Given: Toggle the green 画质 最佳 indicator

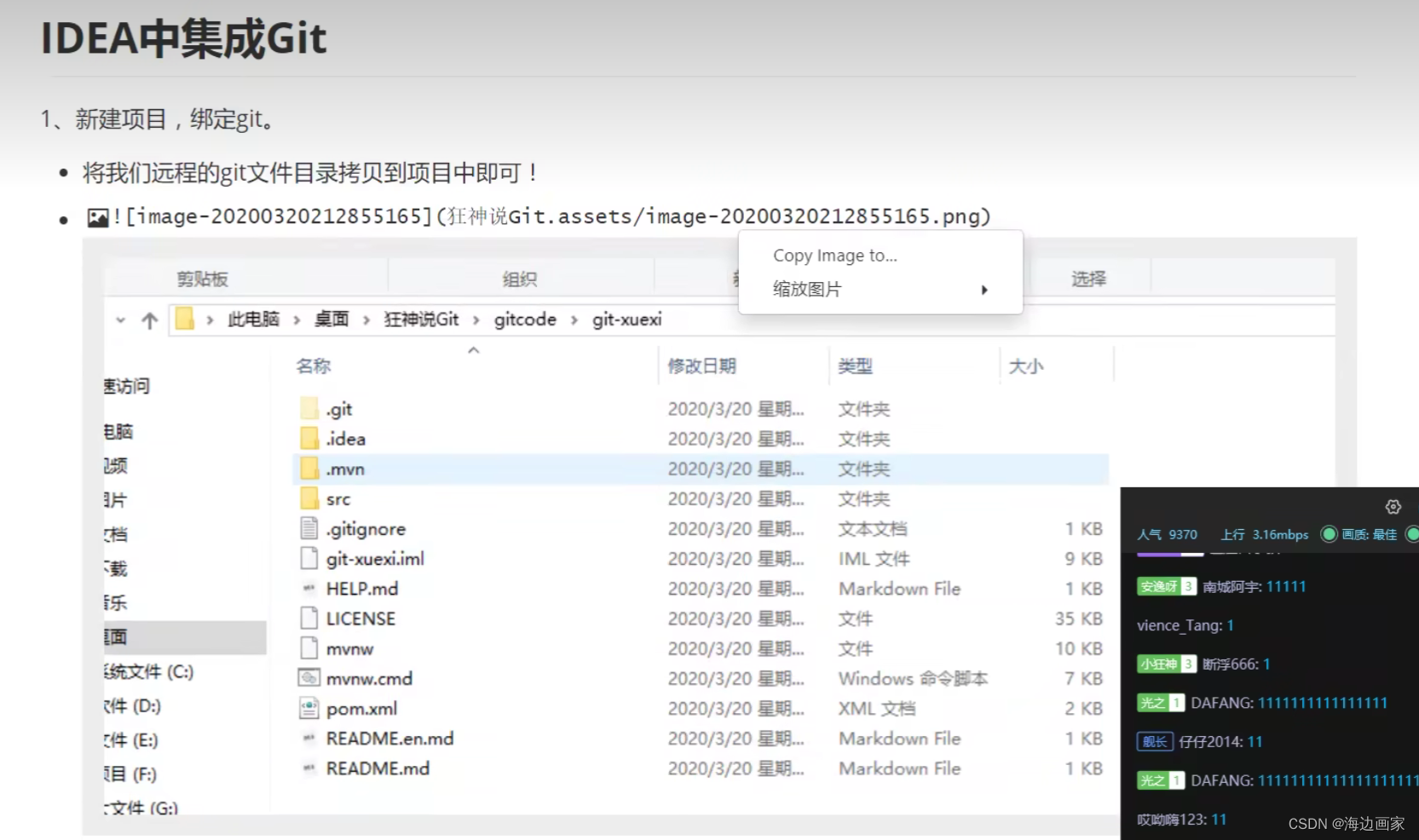Looking at the screenshot, I should [1329, 534].
